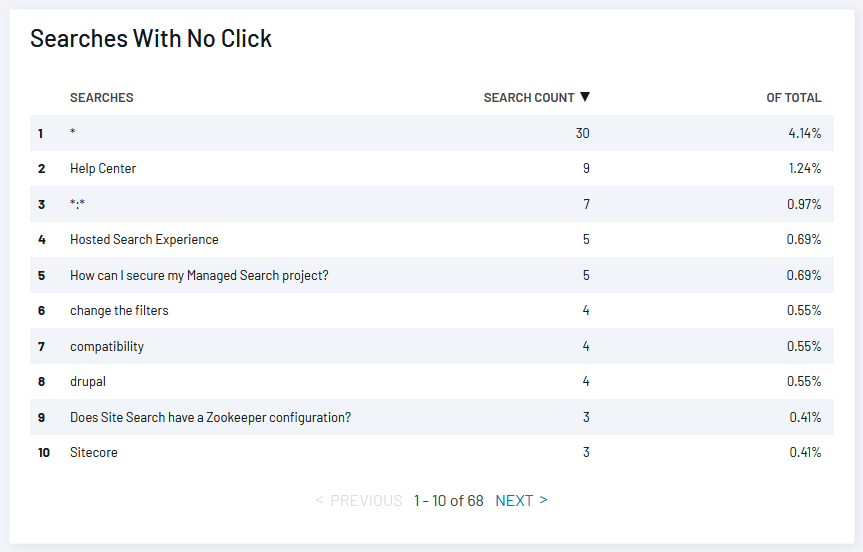The width and height of the screenshot is (863, 552).
Task: Select the 'Help Center' search row
Action: click(432, 168)
